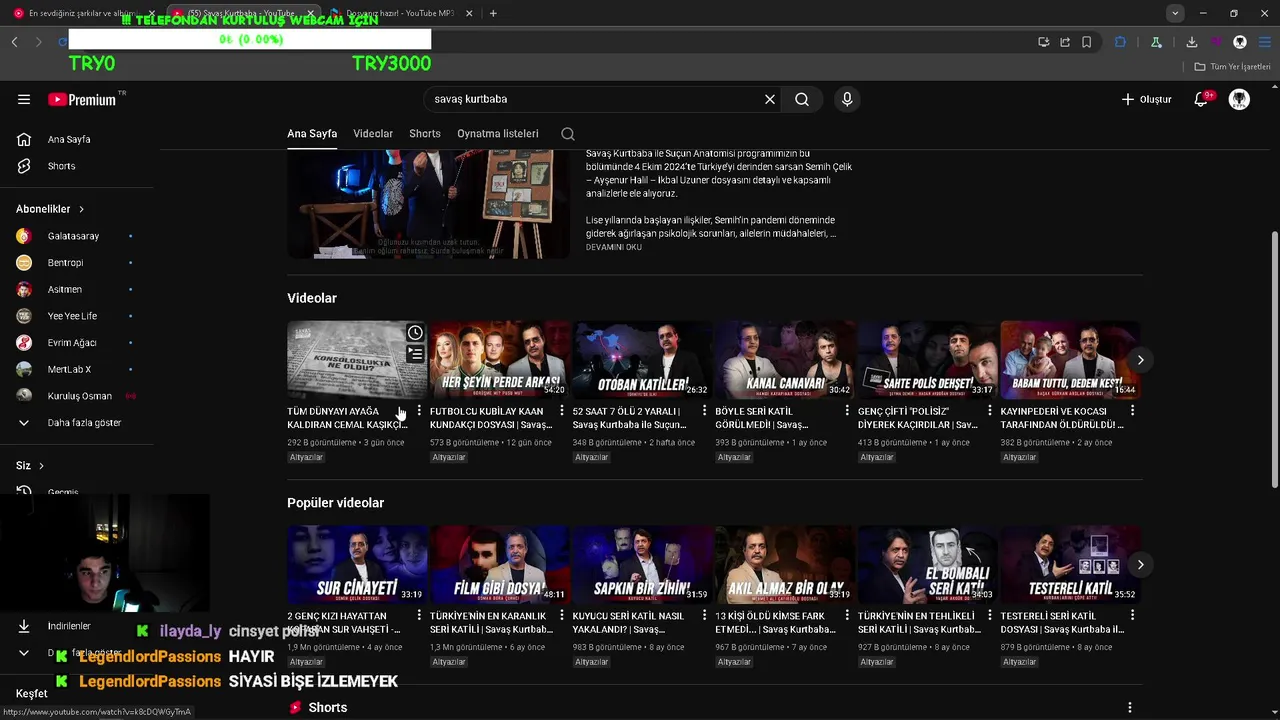Open options menu for Kubilay Kaan video
This screenshot has height=720, width=1280.
tap(562, 411)
